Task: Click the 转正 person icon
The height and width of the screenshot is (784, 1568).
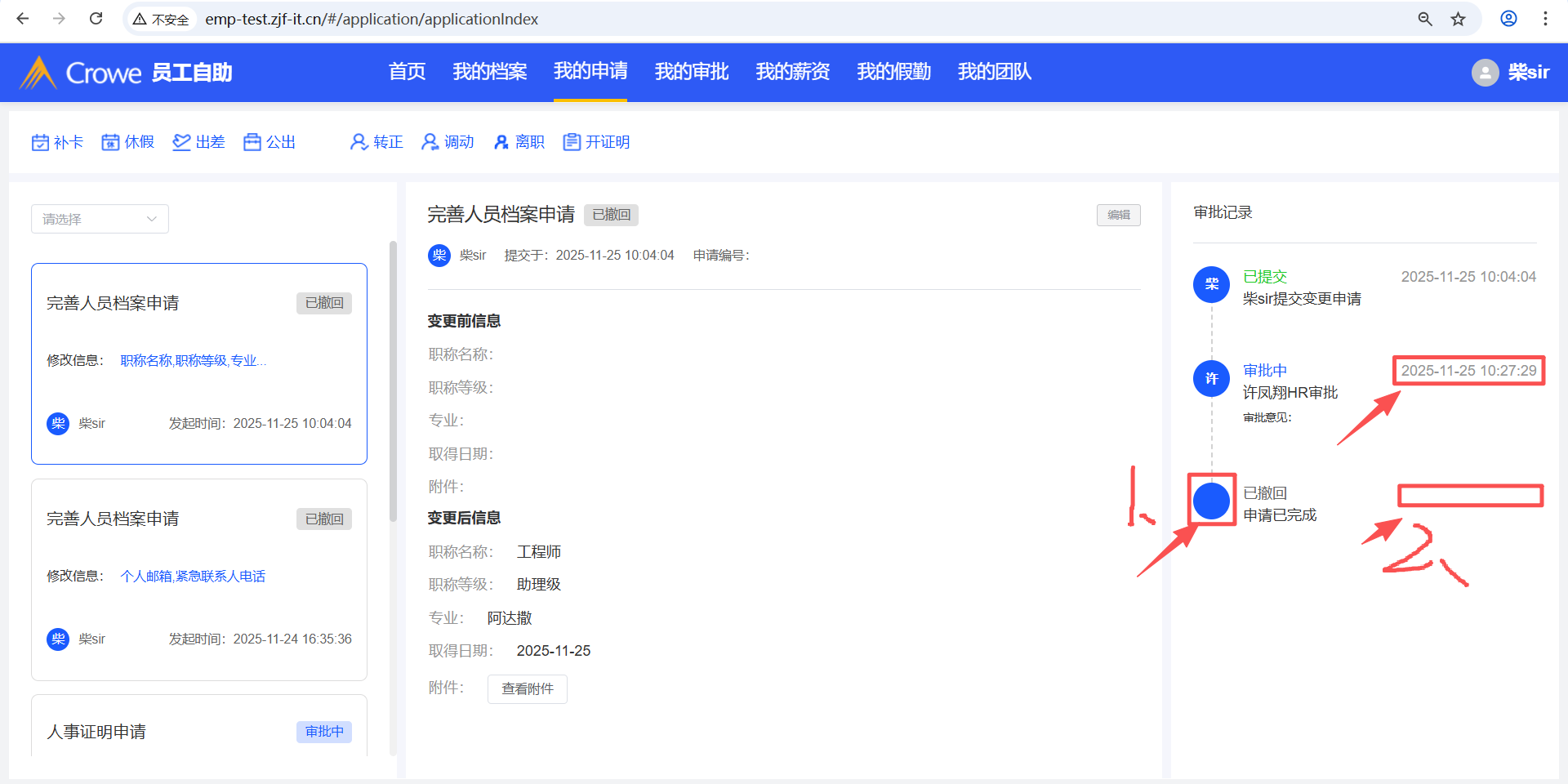Action: 359,142
